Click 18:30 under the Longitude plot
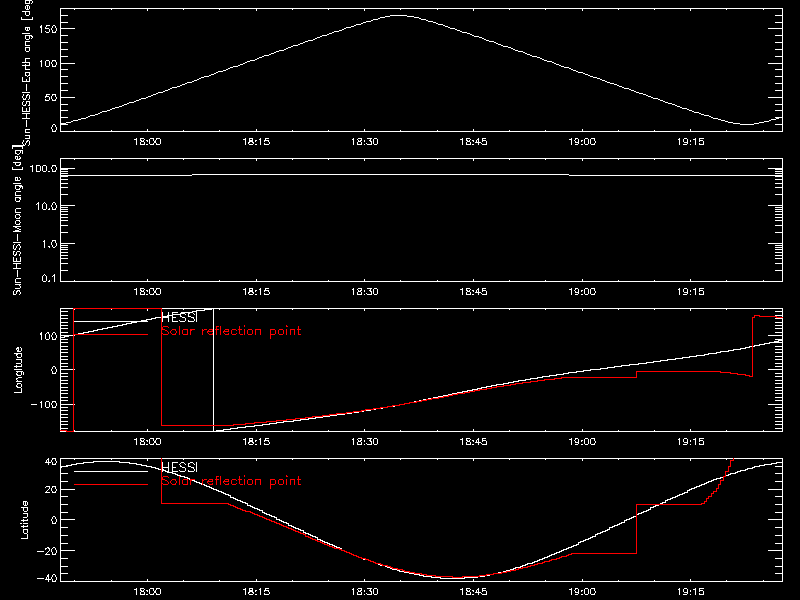800x600 pixels. 365,442
